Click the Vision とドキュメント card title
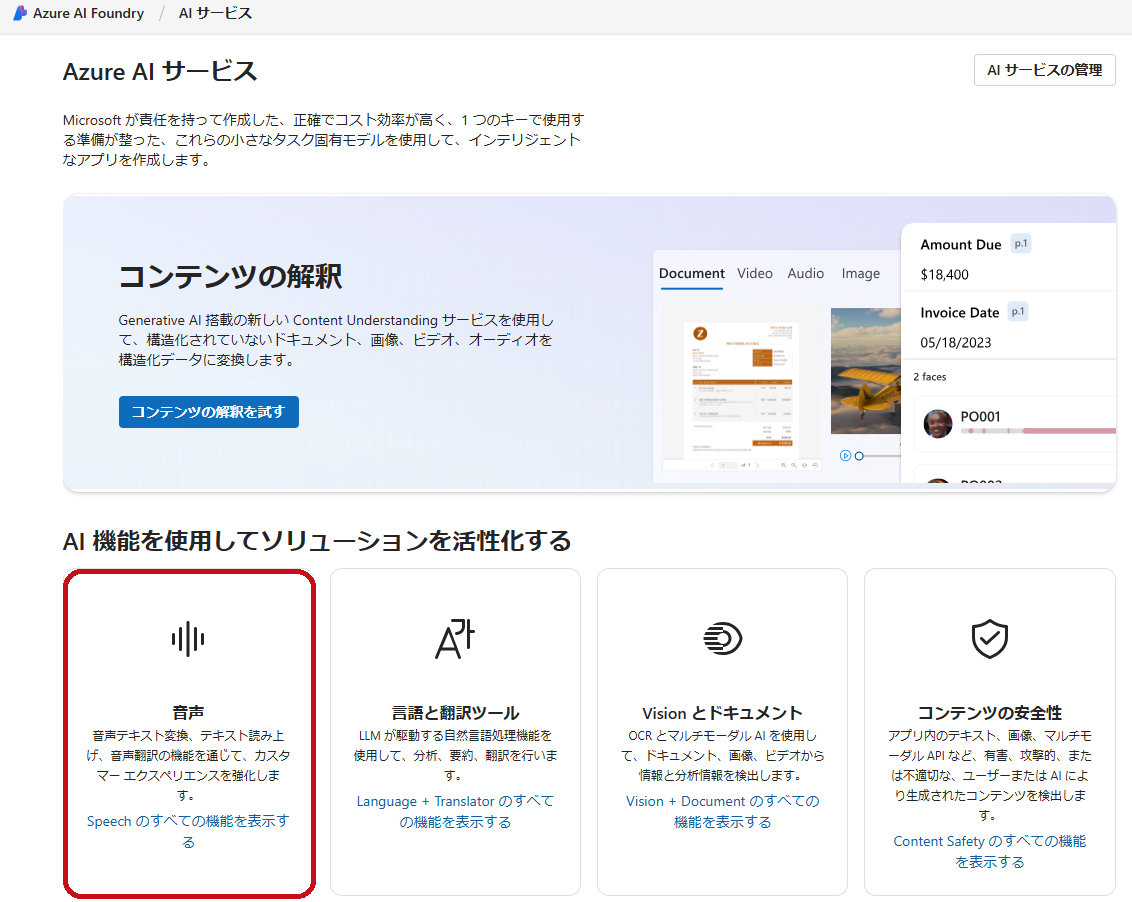 [x=722, y=713]
